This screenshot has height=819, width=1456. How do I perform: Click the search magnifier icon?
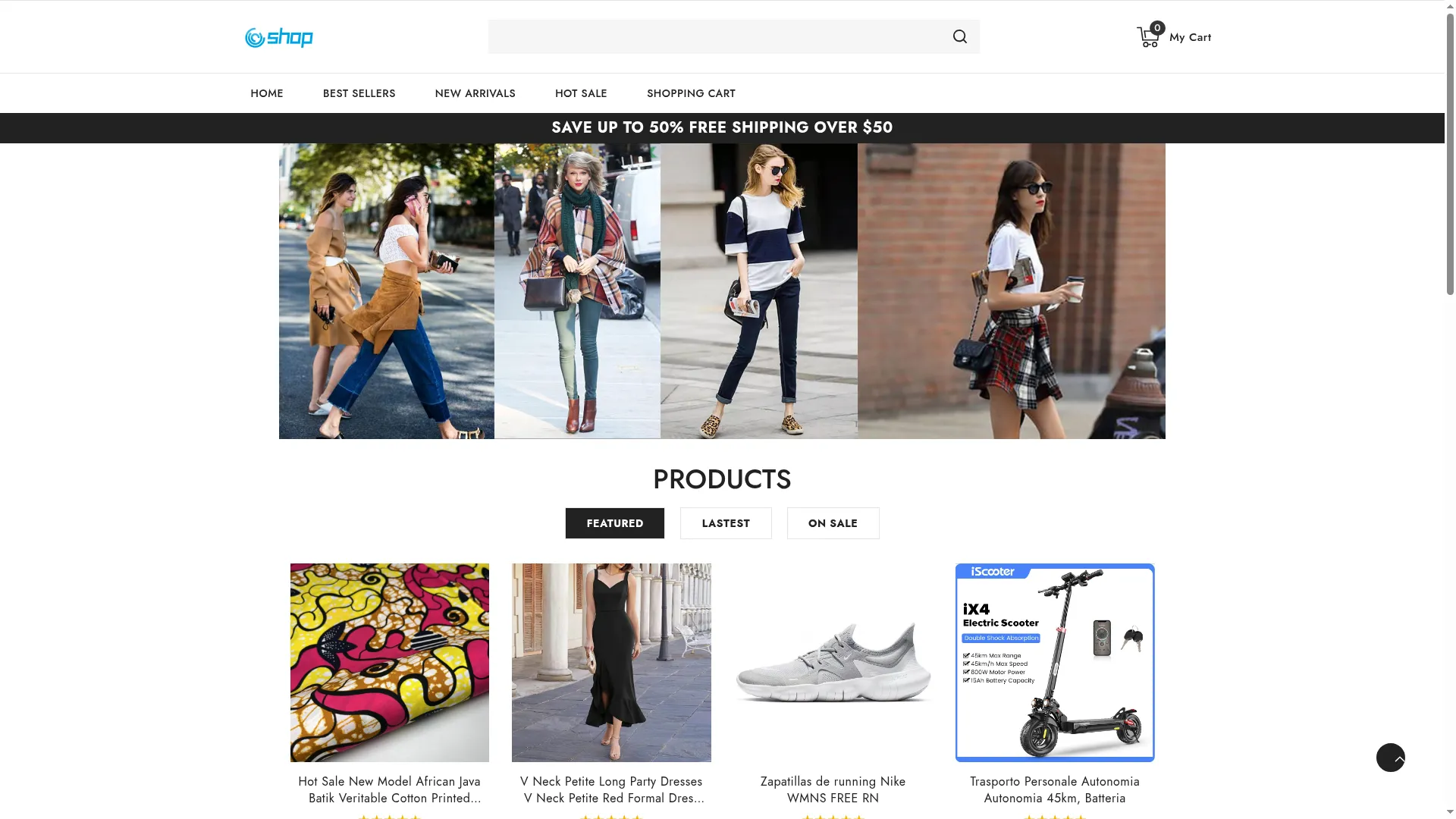tap(959, 36)
